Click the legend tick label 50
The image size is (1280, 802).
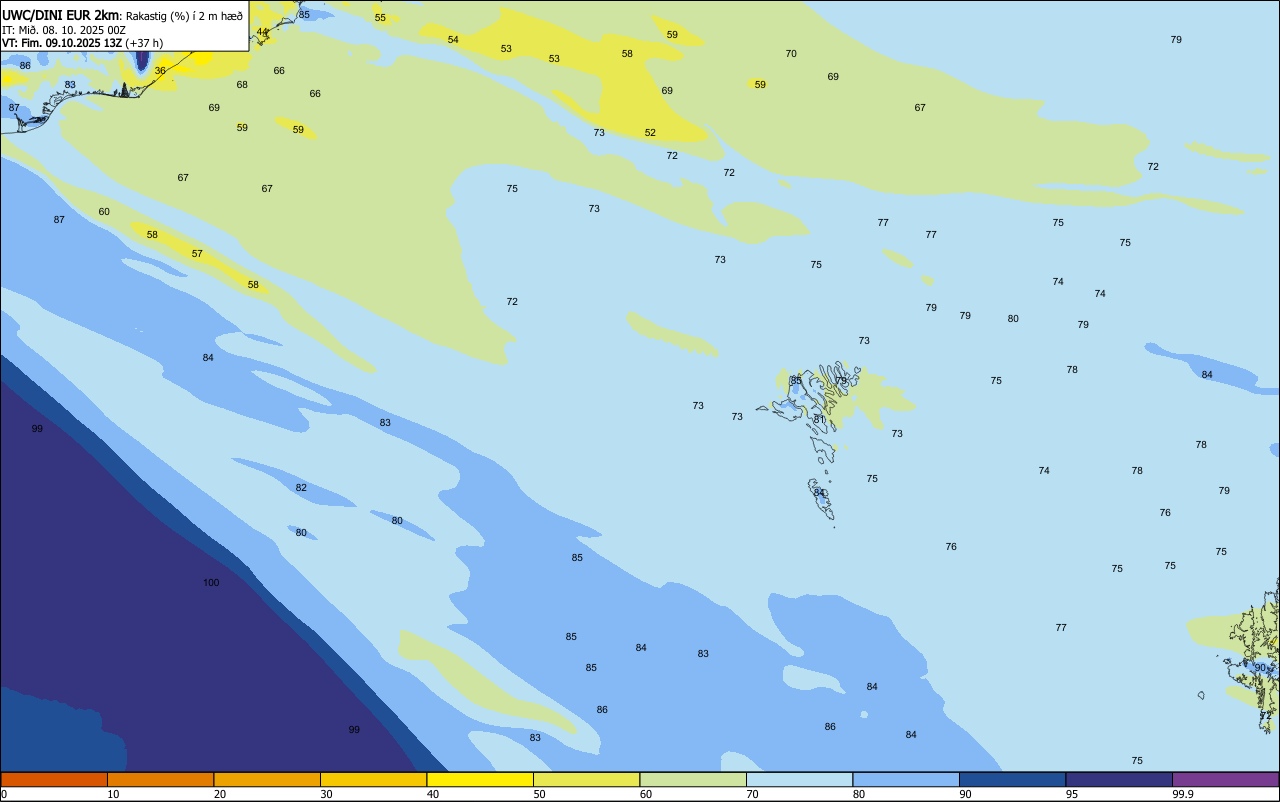click(539, 794)
